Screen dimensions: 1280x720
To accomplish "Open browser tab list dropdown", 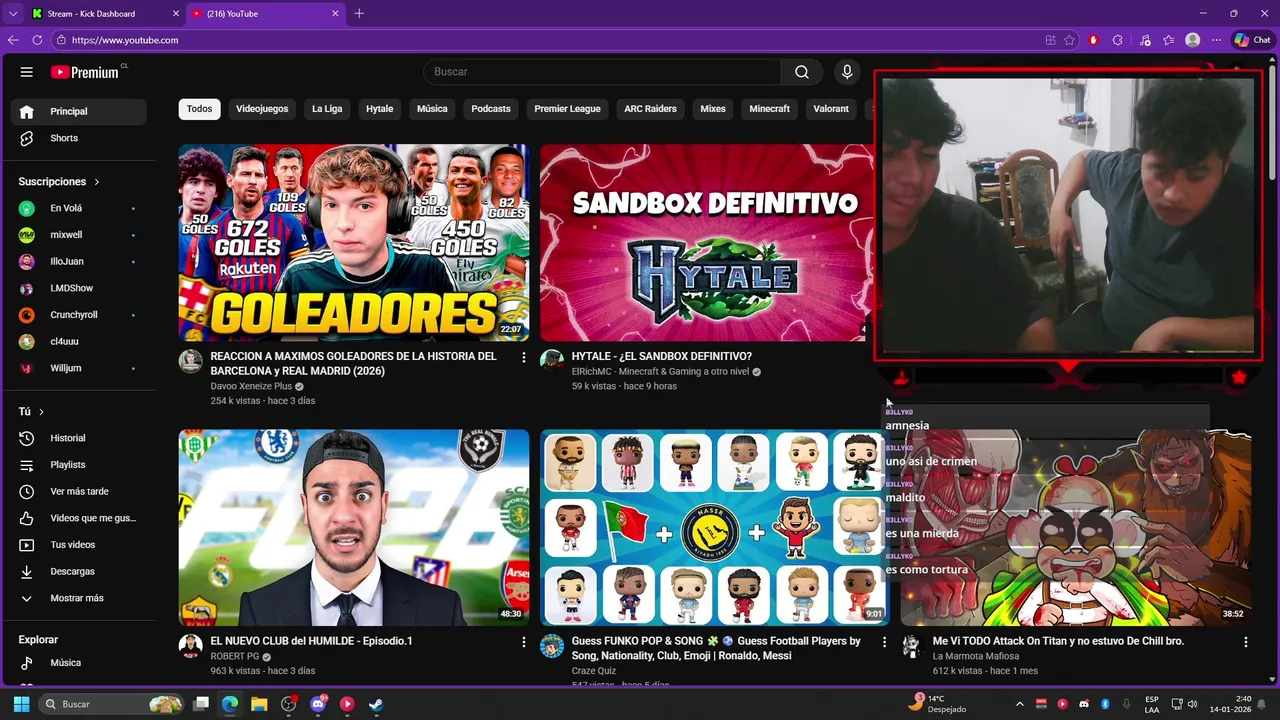I will [13, 14].
